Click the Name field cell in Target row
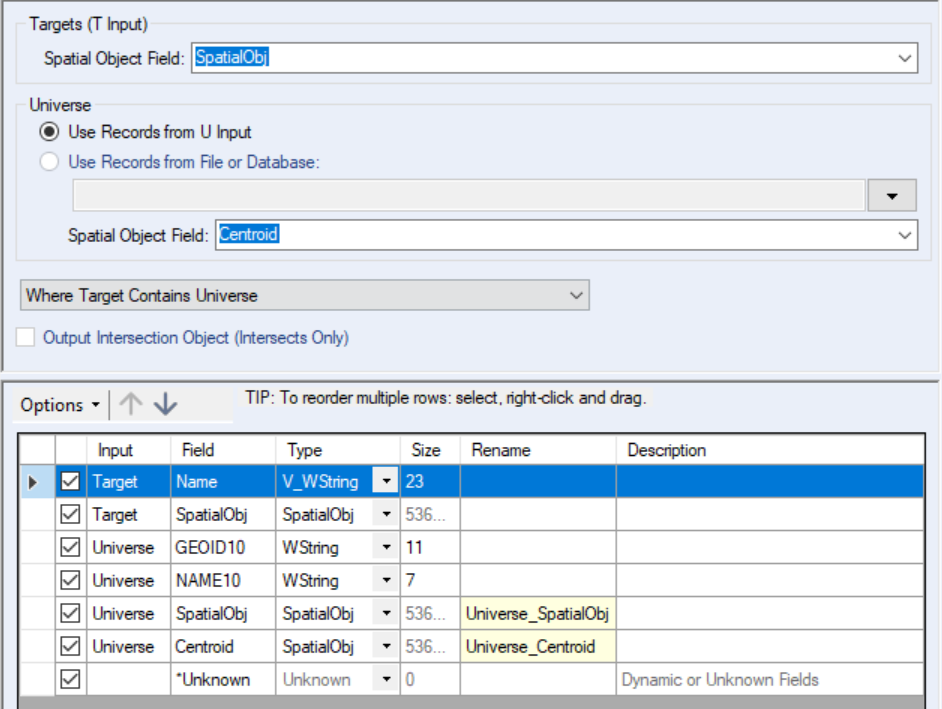Screen dimensions: 942x709 point(223,481)
